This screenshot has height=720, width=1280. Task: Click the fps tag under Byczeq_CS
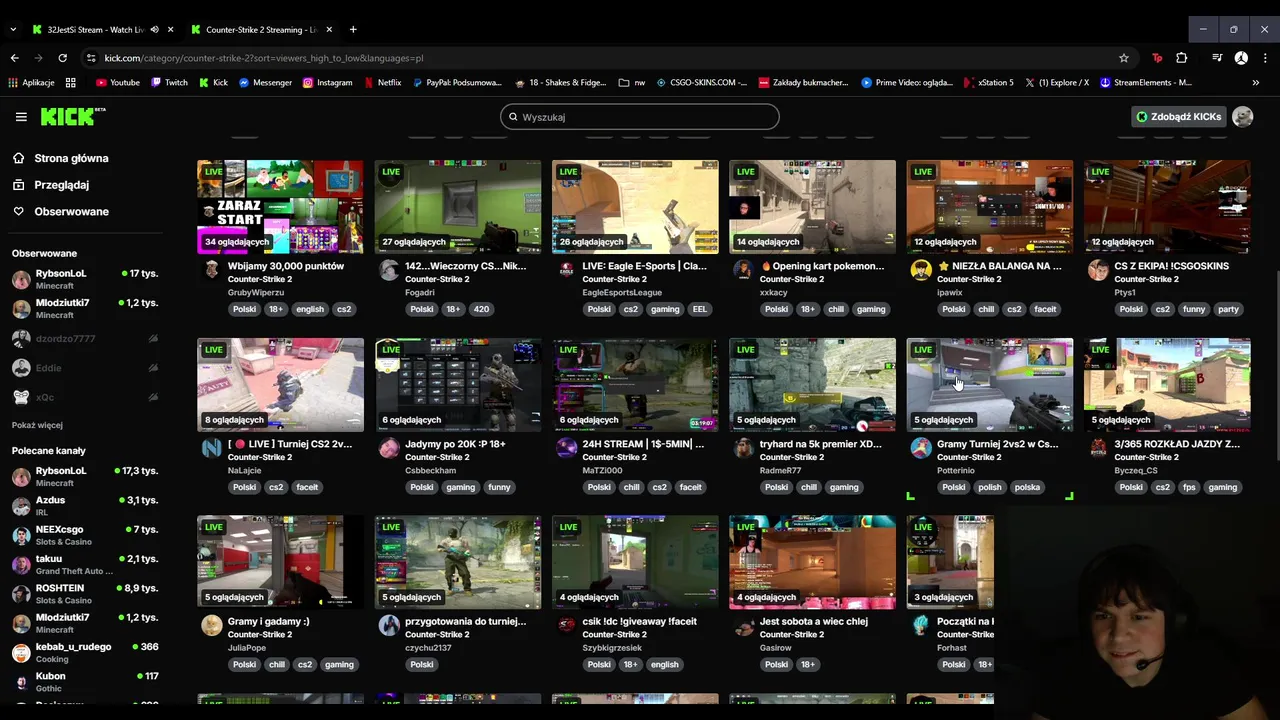1189,487
